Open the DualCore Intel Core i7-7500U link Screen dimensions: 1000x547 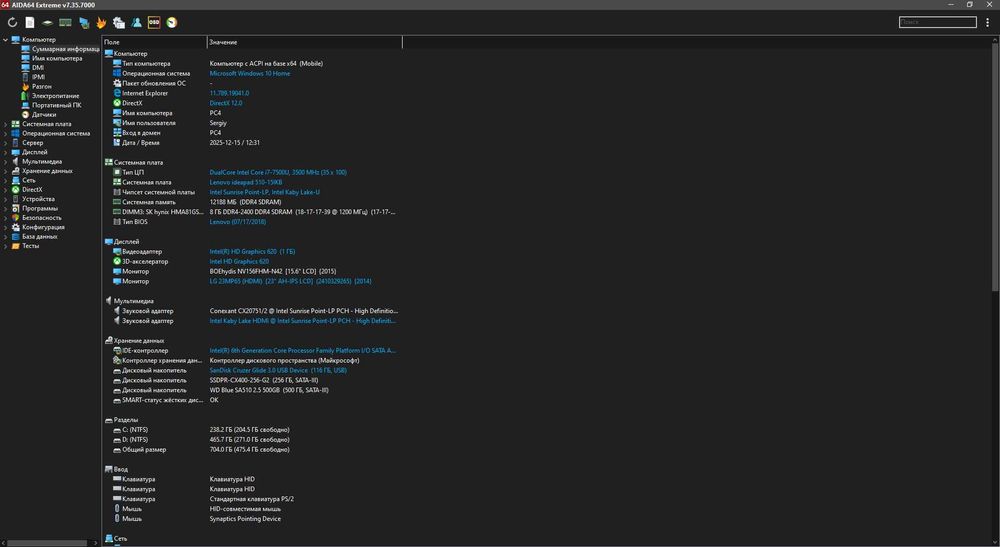278,172
